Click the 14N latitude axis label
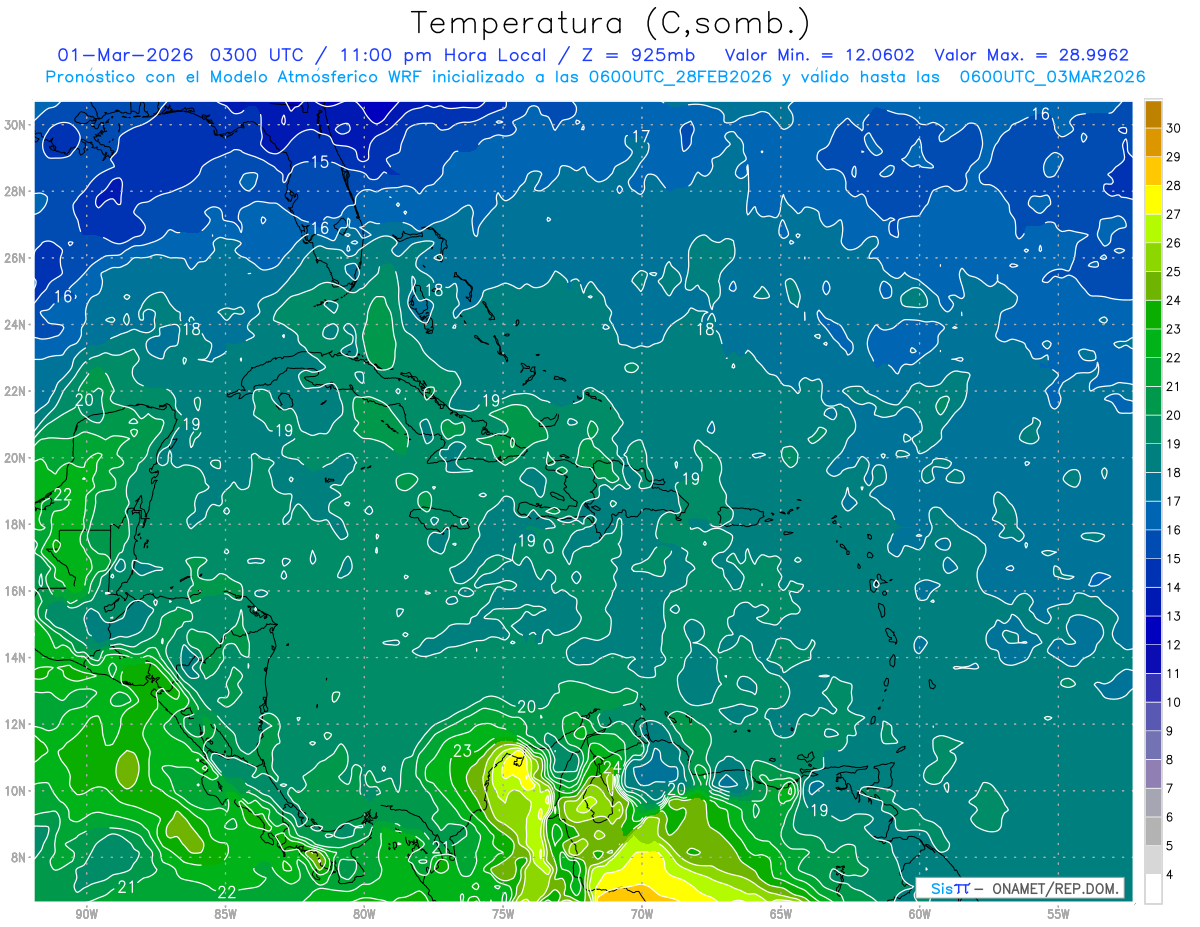Screen dimensions: 1200x927 coord(16,657)
